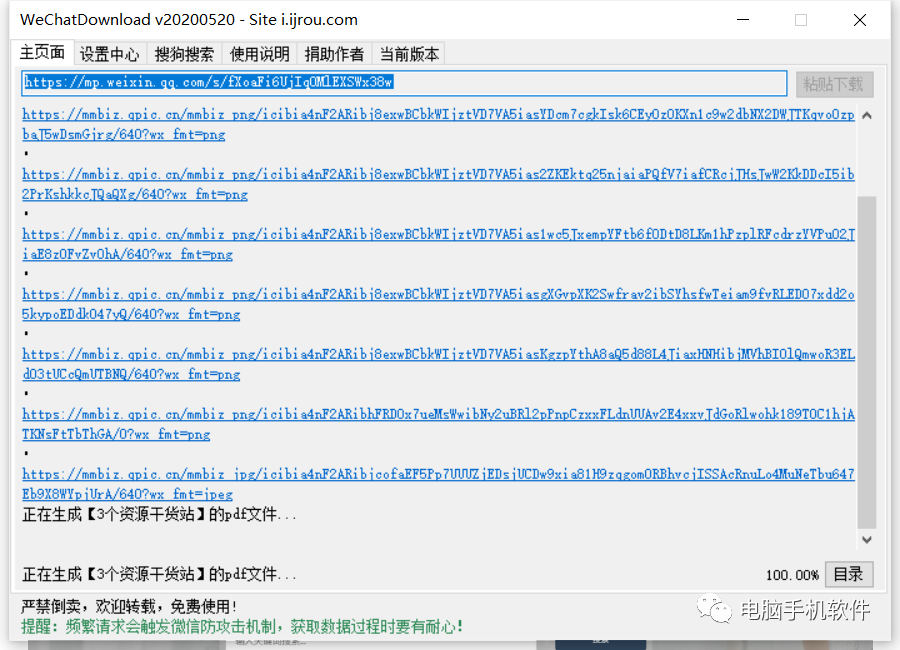Click the scroll up arrow of log list
Screen dimensions: 900x650
867,115
